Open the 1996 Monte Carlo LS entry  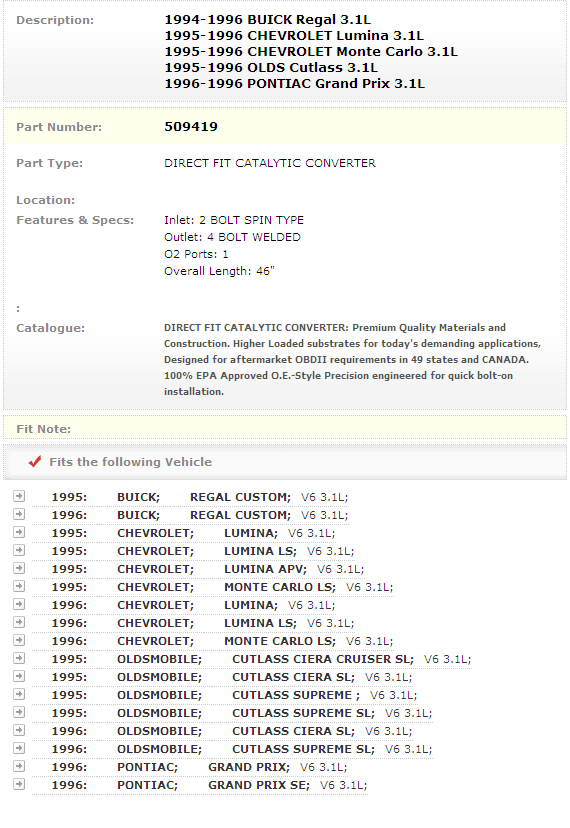coord(222,641)
